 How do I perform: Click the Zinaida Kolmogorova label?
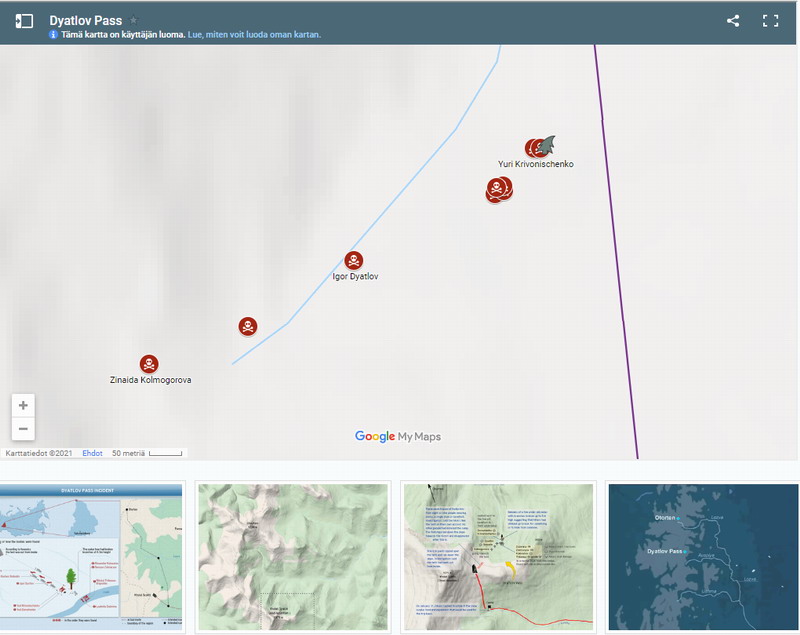(x=151, y=380)
